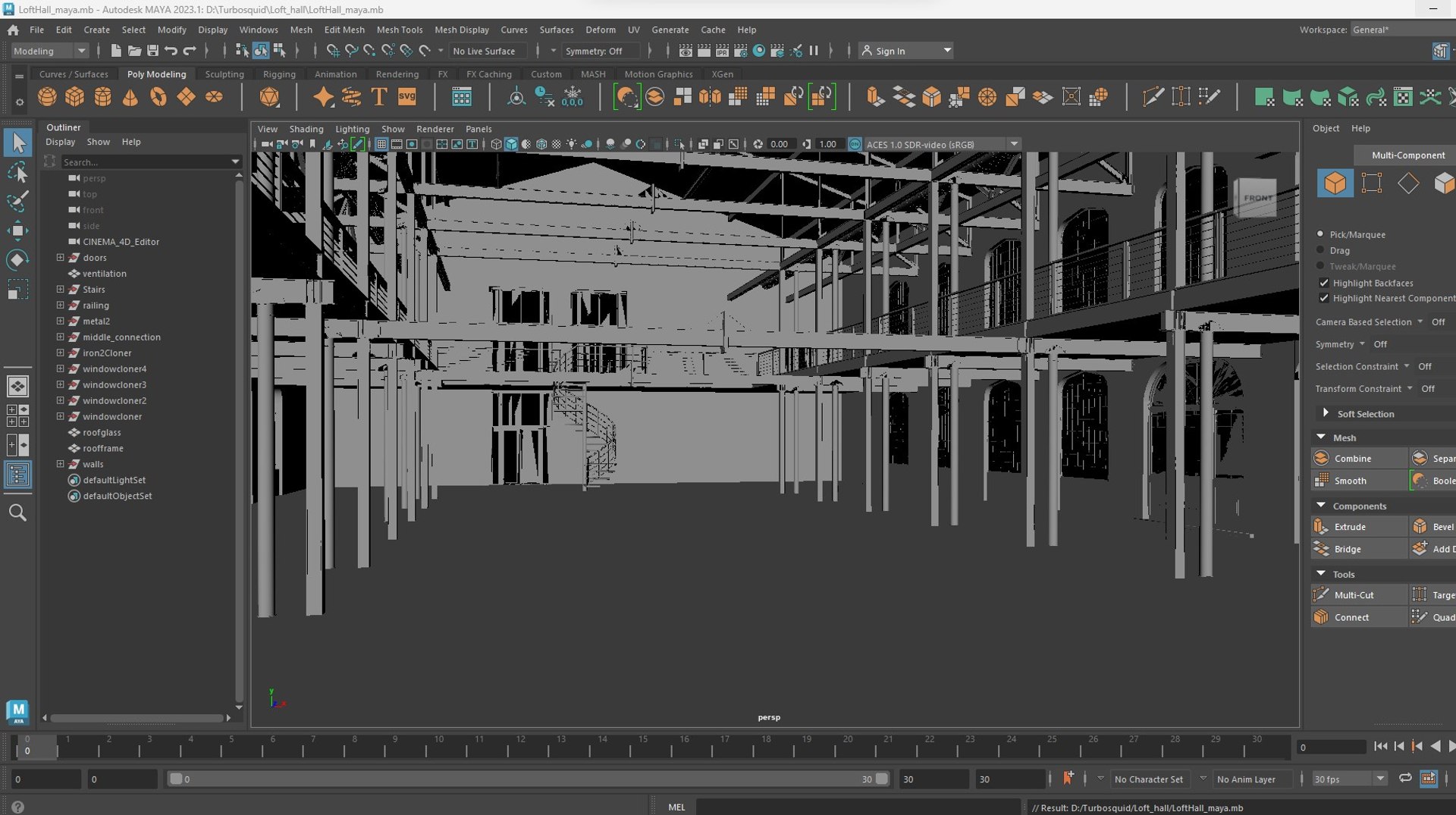Click the Outliner search field
The image size is (1456, 815).
pos(150,161)
